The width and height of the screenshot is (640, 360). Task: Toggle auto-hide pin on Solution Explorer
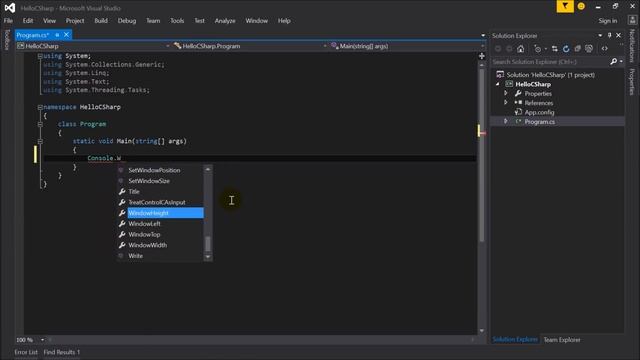pos(609,36)
